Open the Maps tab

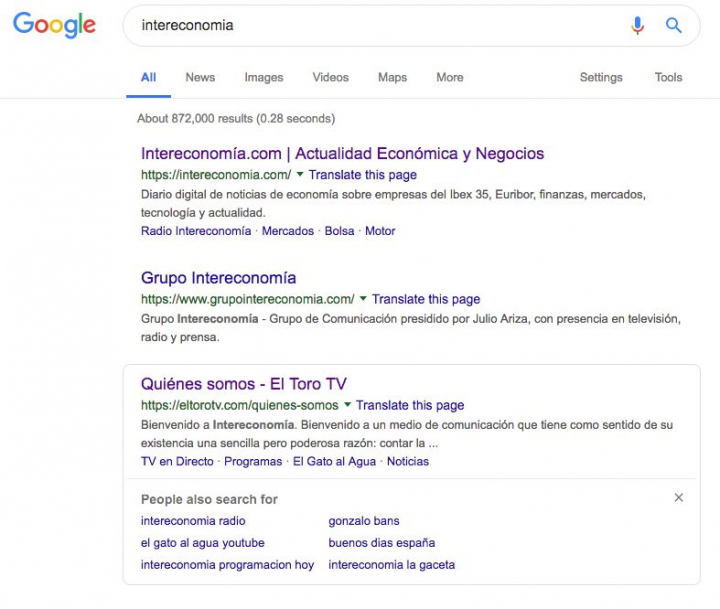click(x=392, y=77)
